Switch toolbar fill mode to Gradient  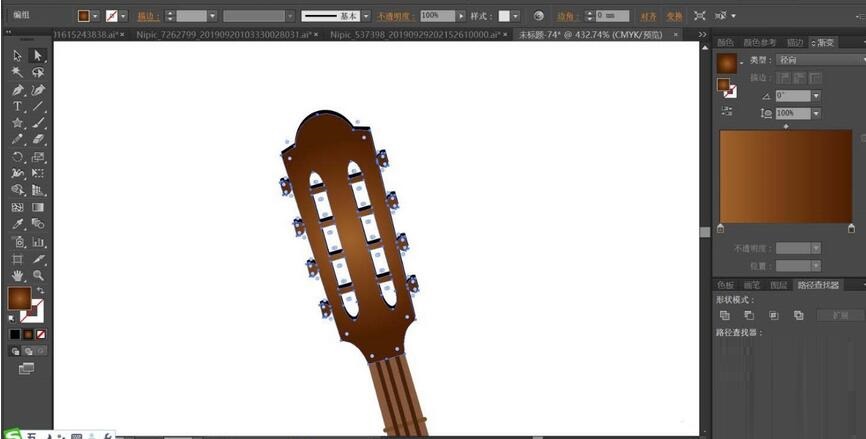[28, 334]
